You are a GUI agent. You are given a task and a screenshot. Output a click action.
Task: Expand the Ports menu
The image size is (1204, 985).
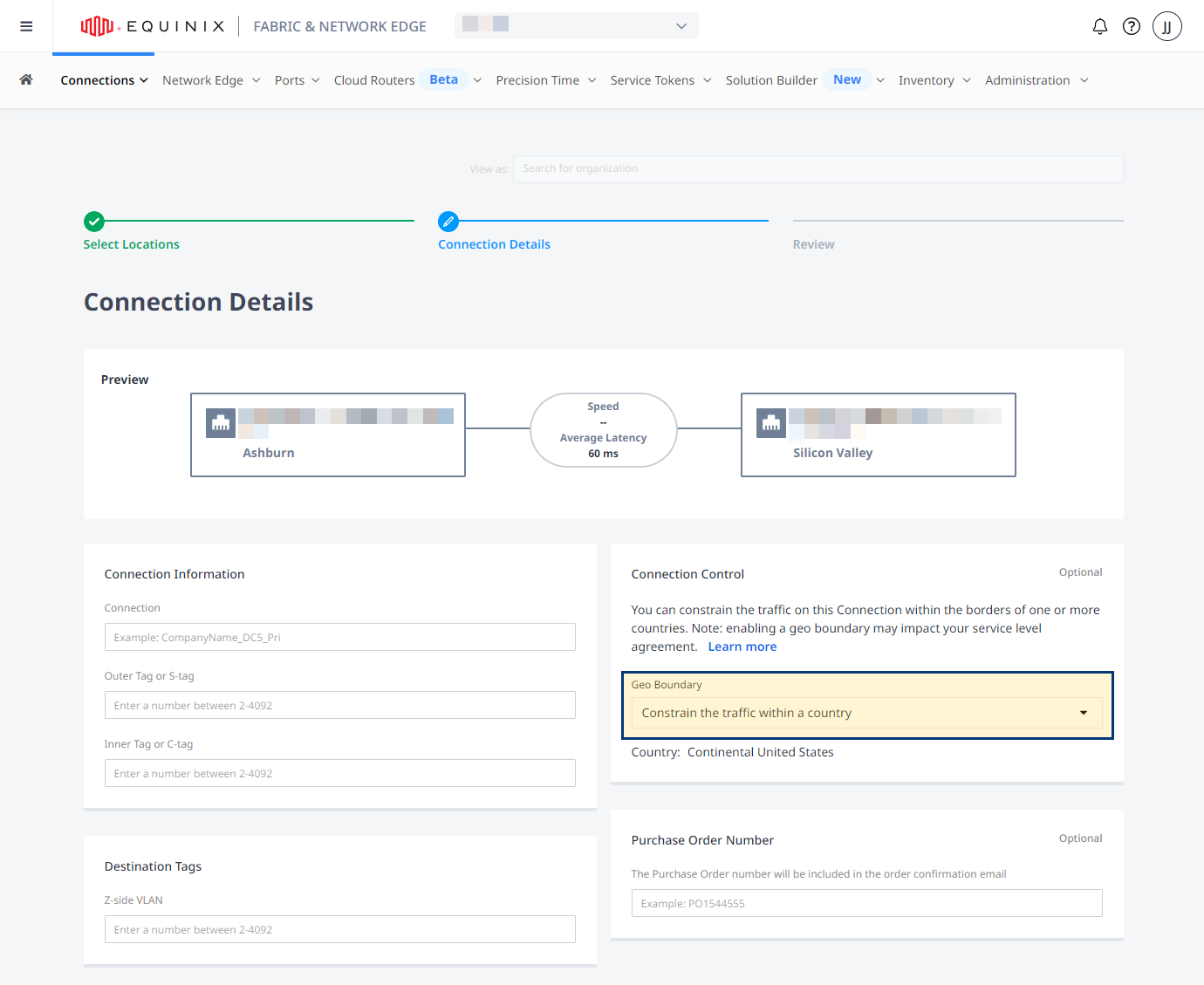tap(297, 80)
